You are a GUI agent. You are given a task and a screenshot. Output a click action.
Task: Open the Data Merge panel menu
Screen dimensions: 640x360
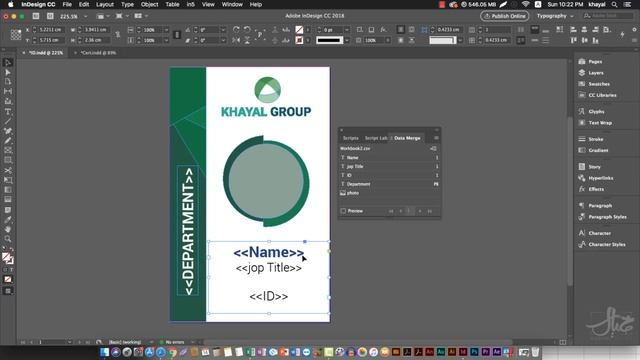coord(436,138)
